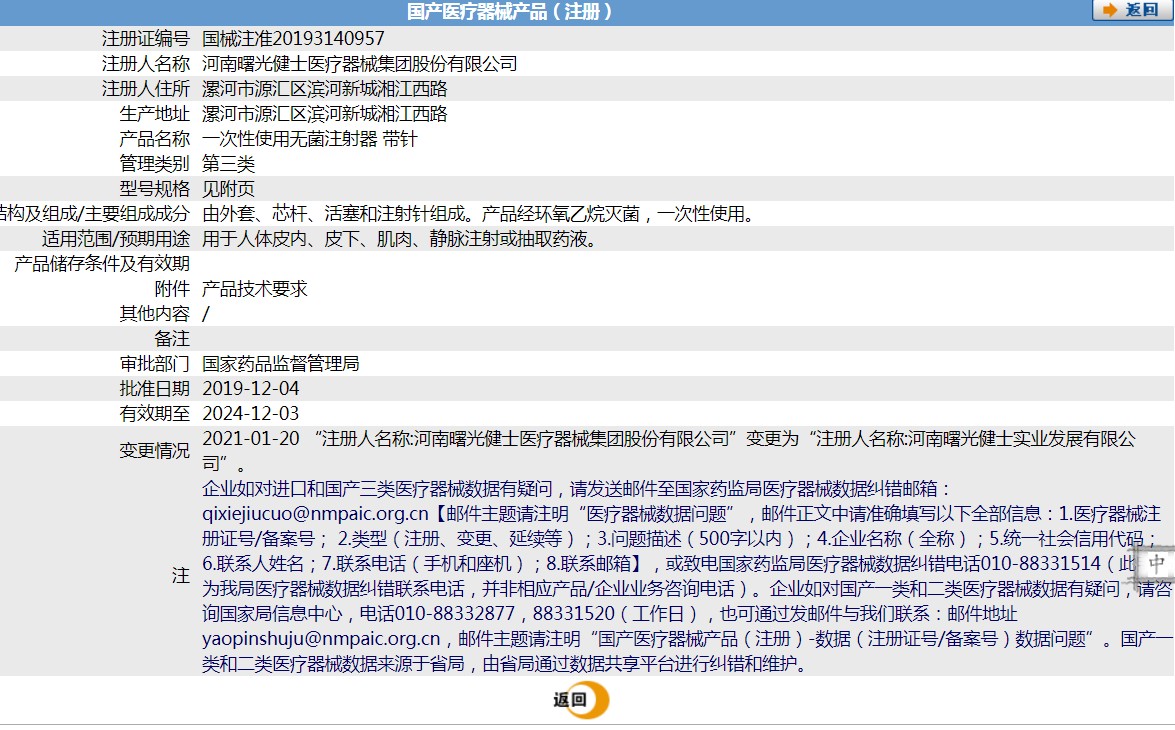Click the attachment value 产品技术要求
The height and width of the screenshot is (730, 1175).
click(x=255, y=289)
